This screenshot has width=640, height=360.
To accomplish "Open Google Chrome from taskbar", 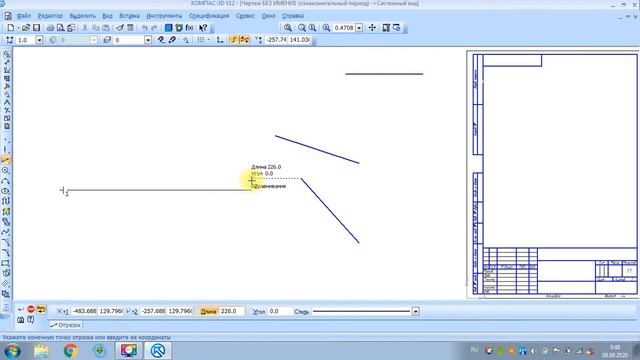I will [x=71, y=351].
